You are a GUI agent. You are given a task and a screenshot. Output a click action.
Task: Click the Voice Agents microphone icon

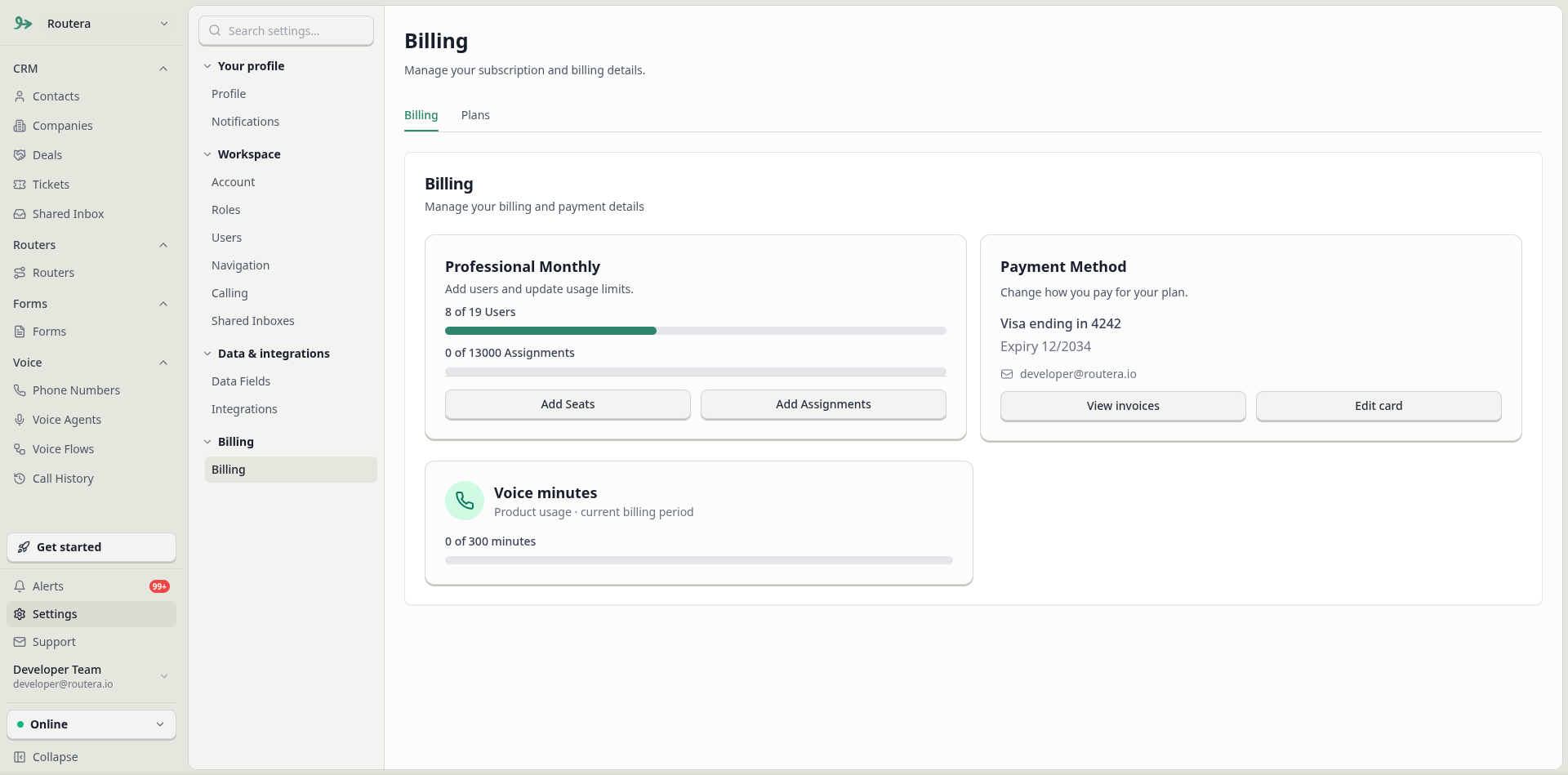coord(20,420)
